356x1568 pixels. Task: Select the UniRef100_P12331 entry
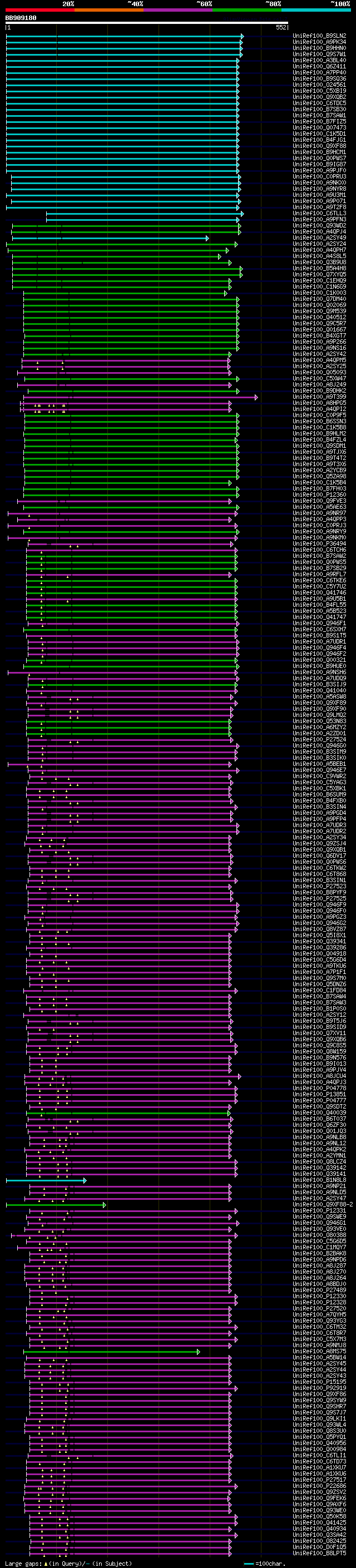point(319,1211)
